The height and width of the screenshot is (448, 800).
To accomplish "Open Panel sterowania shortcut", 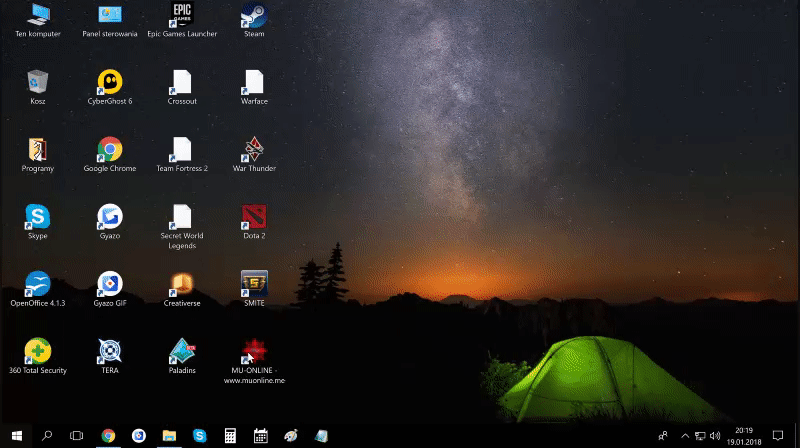I will (110, 19).
